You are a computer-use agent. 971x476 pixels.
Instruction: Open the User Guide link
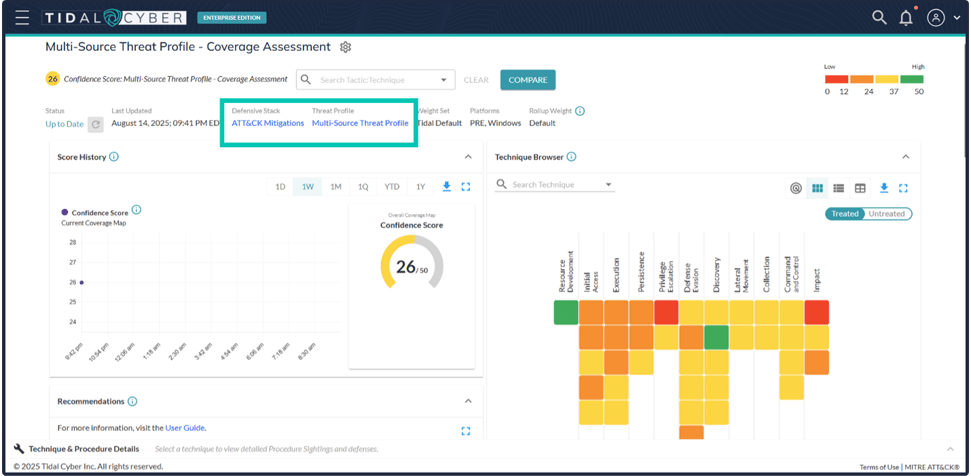[x=185, y=428]
